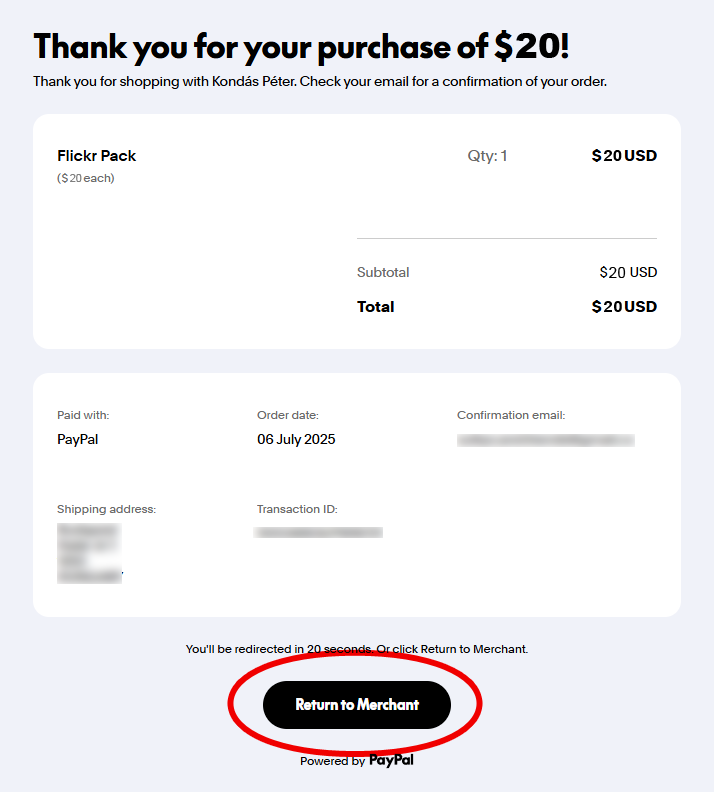The width and height of the screenshot is (714, 792).
Task: Click the PayPal payment method value
Action: (78, 439)
